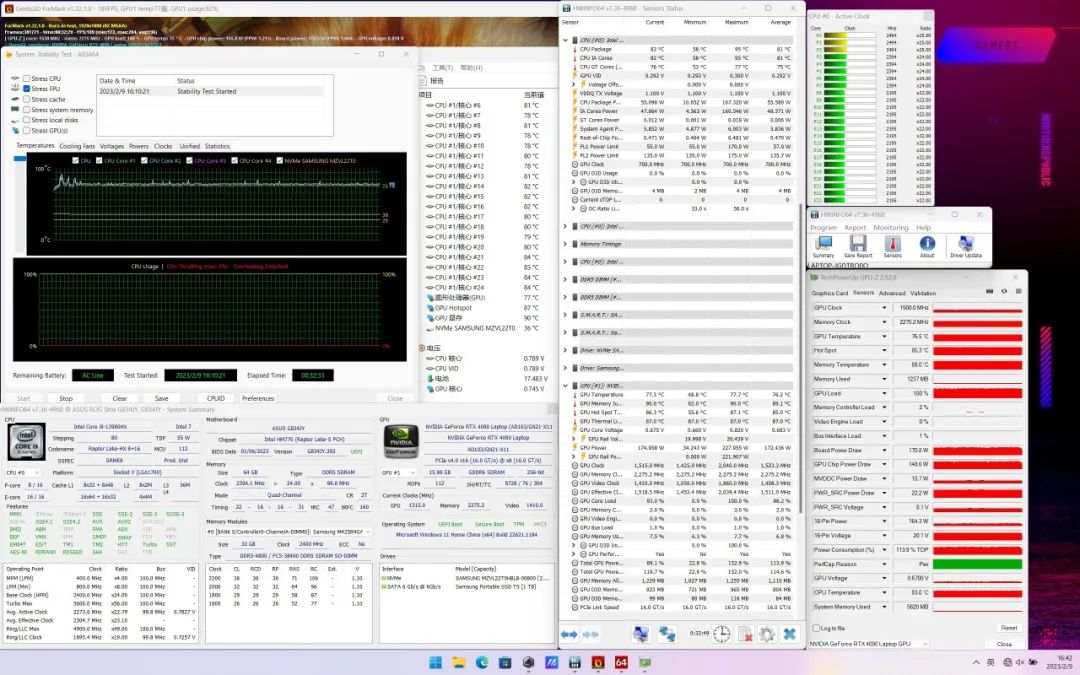This screenshot has width=1080, height=675.
Task: Switch to the Cooling Fans tab
Action: tap(77, 146)
